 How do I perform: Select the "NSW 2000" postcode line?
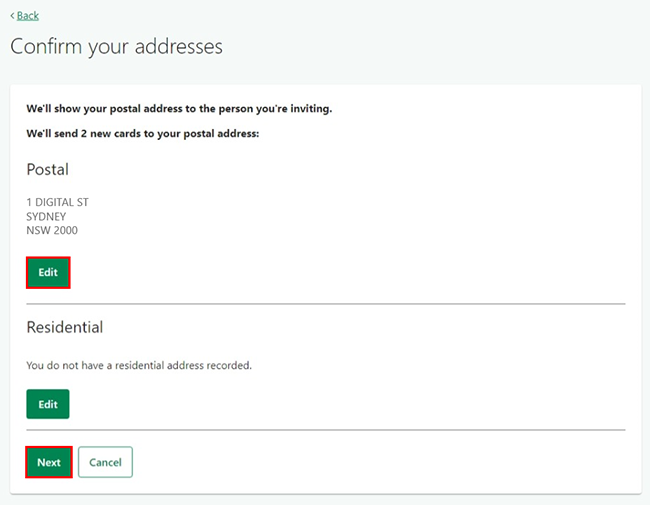pos(52,230)
